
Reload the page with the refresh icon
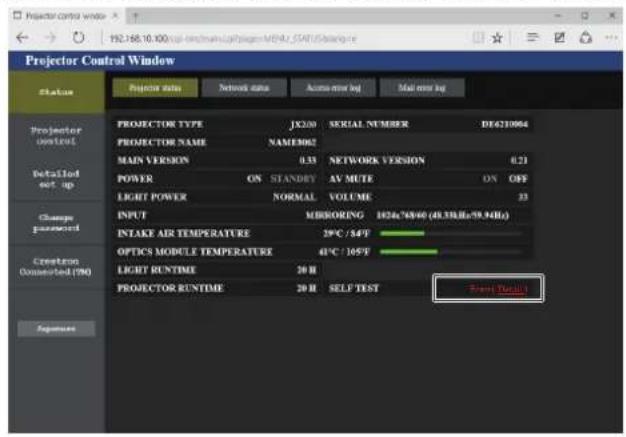click(79, 38)
